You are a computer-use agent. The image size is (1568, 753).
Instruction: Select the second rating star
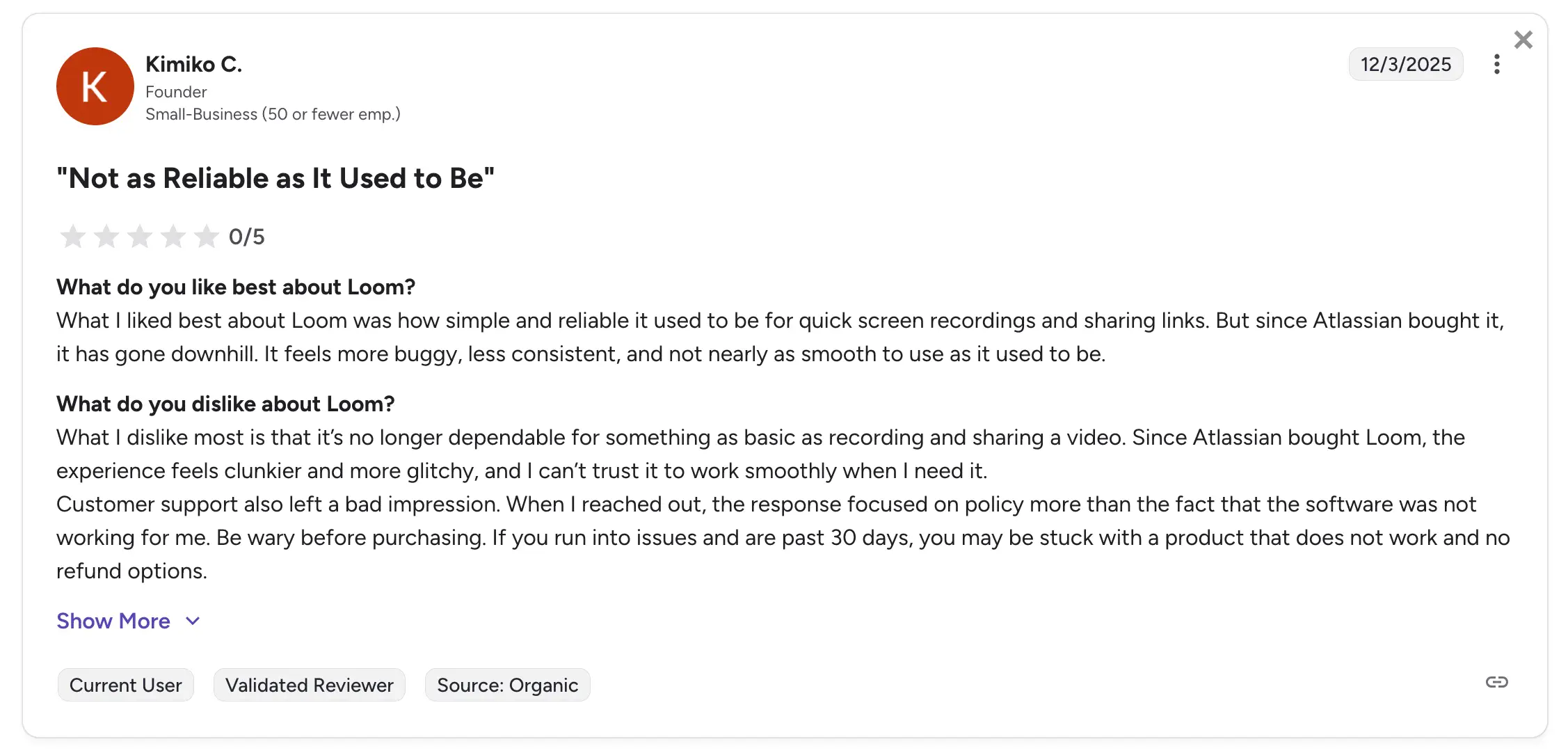coord(106,237)
